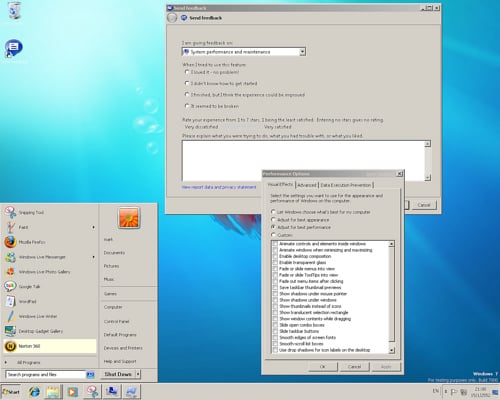Viewport: 500px width, 400px height.
Task: Switch to Snipping Tool taskbar button
Action: coord(92,392)
